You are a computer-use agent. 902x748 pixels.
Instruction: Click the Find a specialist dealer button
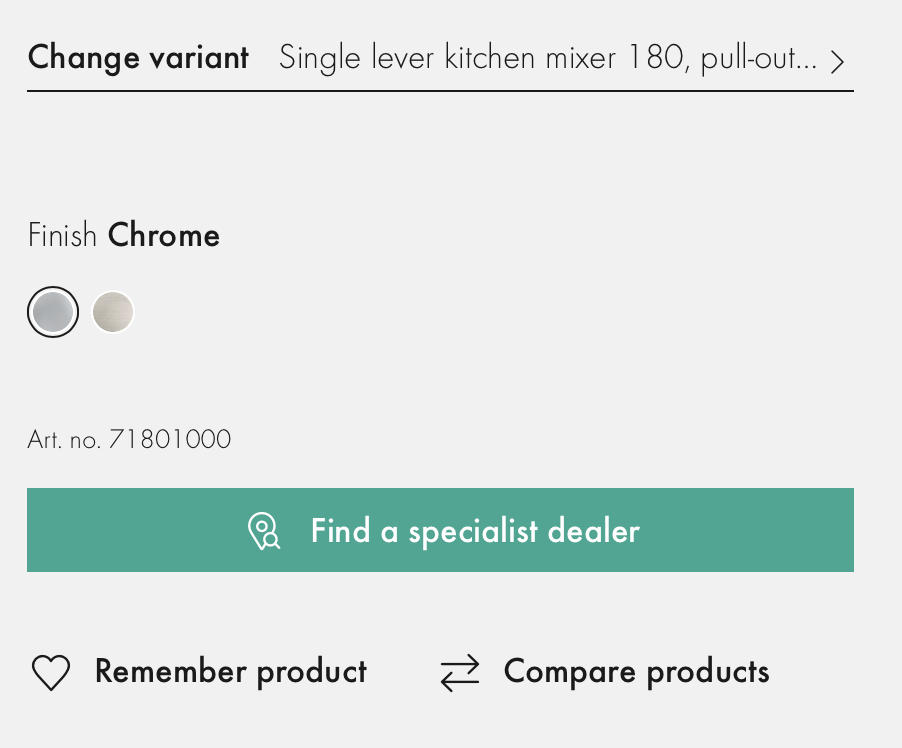440,530
